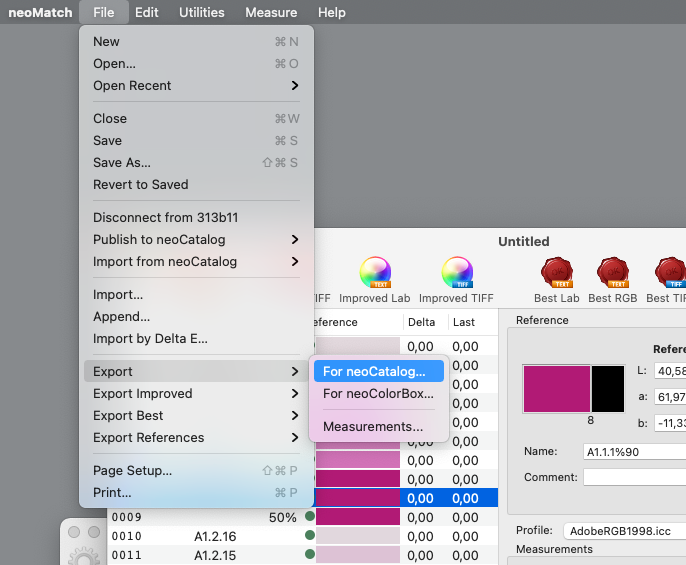Click the black swatch beside the reference color

tap(608, 389)
